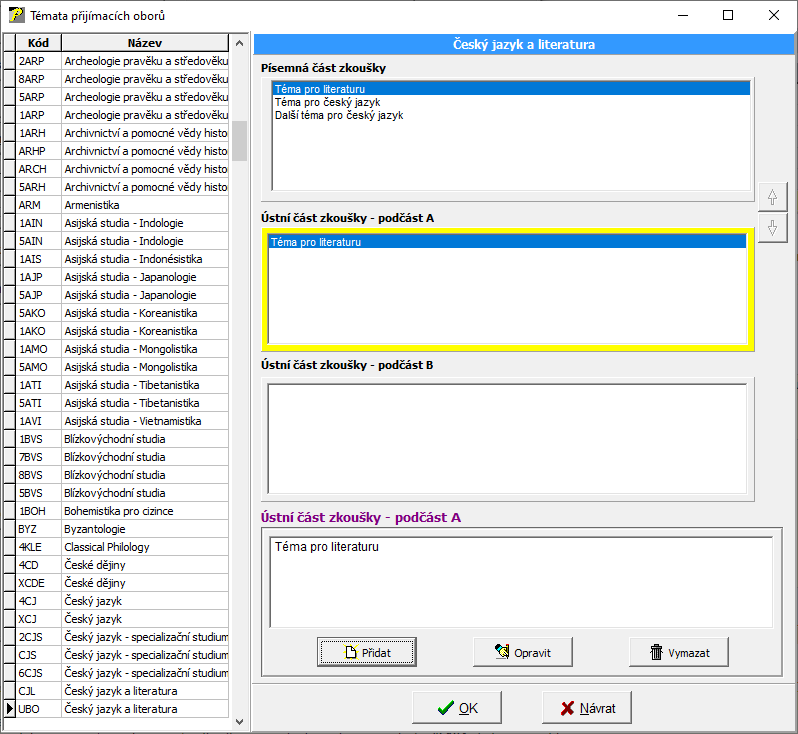Image resolution: width=798 pixels, height=734 pixels.
Task: Select the Armenistika row in the table
Action: [94, 205]
